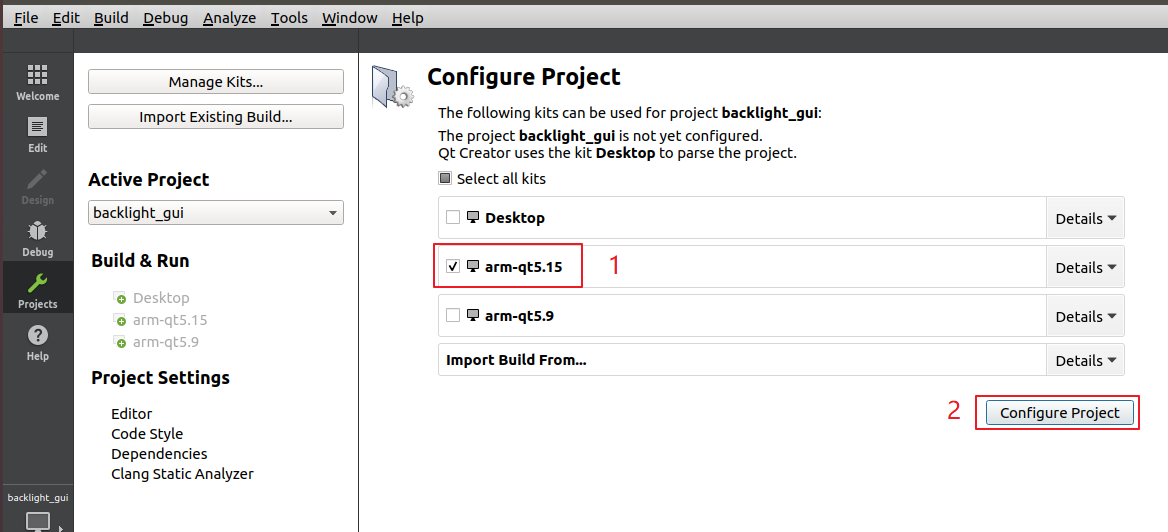Open the Active Project backlight_gui dropdown
The image size is (1168, 532).
coord(216,213)
